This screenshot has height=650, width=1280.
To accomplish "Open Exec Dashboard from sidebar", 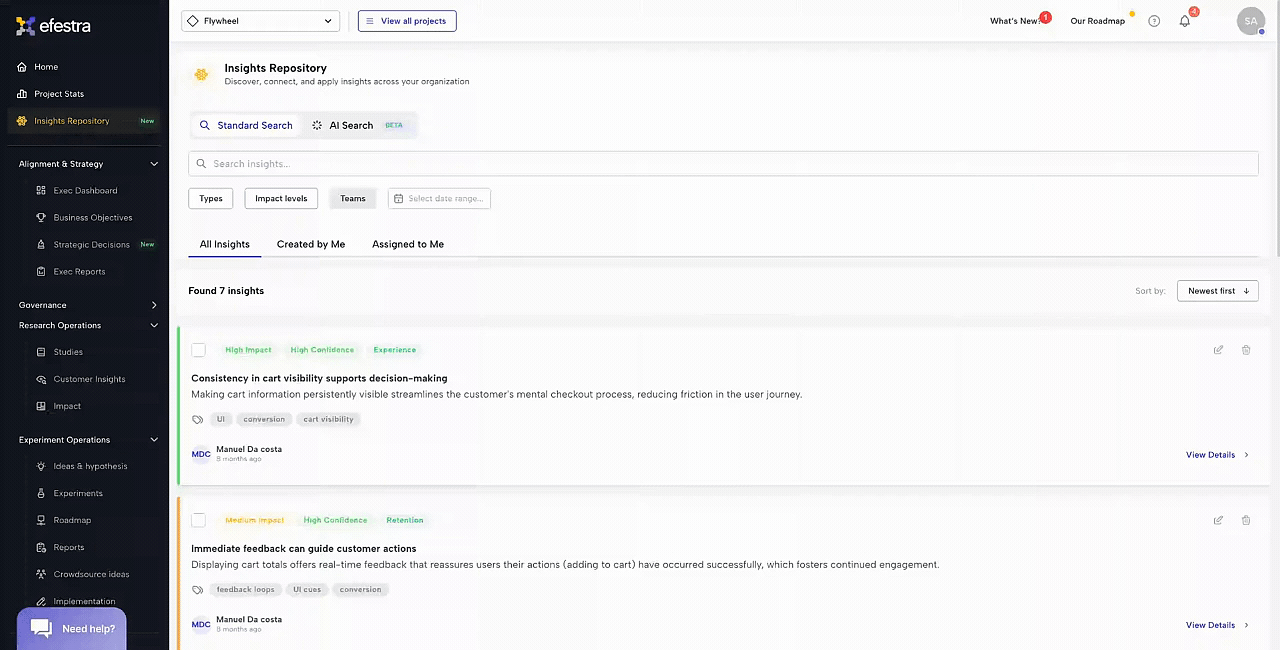I will [85, 190].
